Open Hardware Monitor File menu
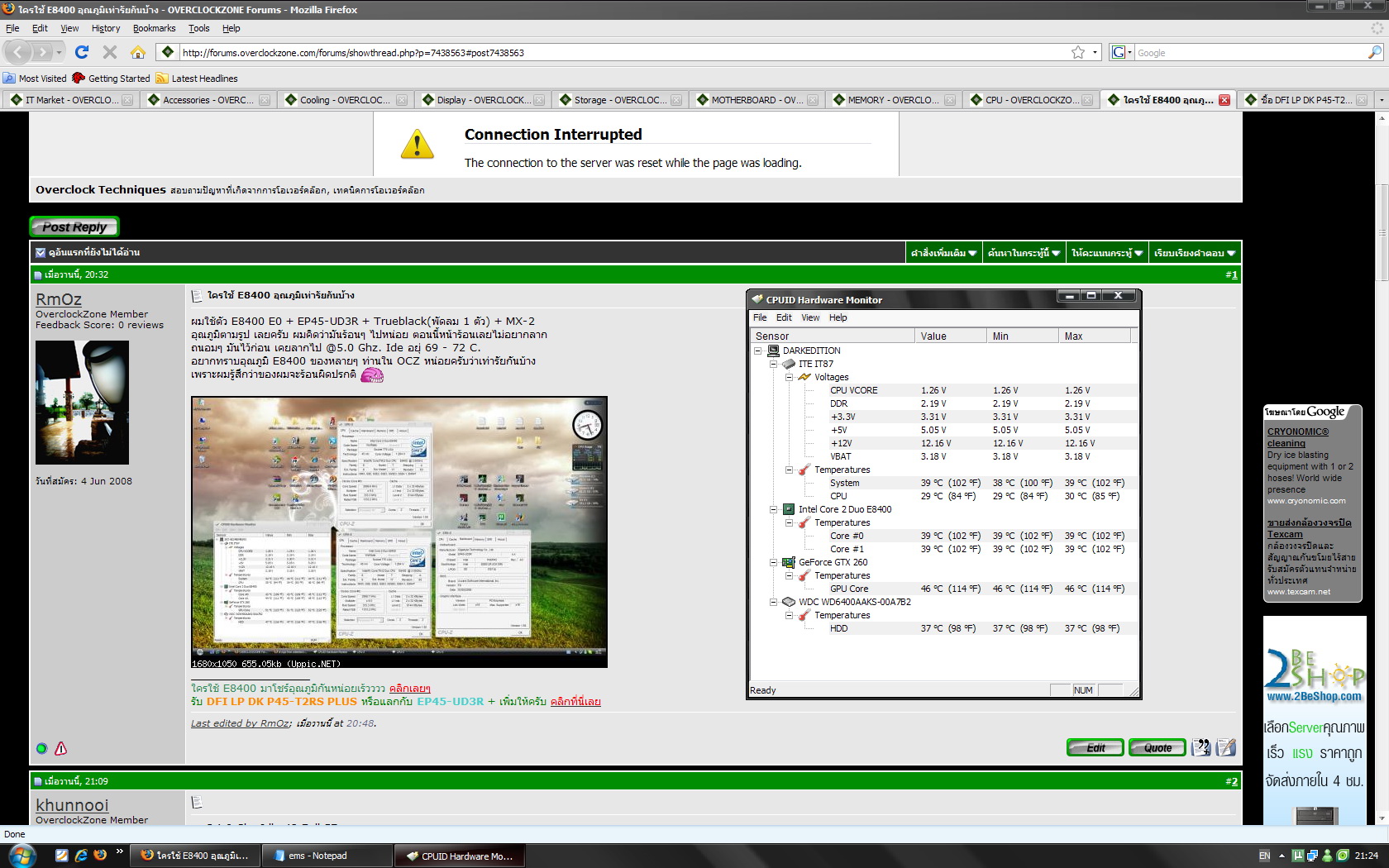Viewport: 1389px width, 868px height. click(x=760, y=317)
